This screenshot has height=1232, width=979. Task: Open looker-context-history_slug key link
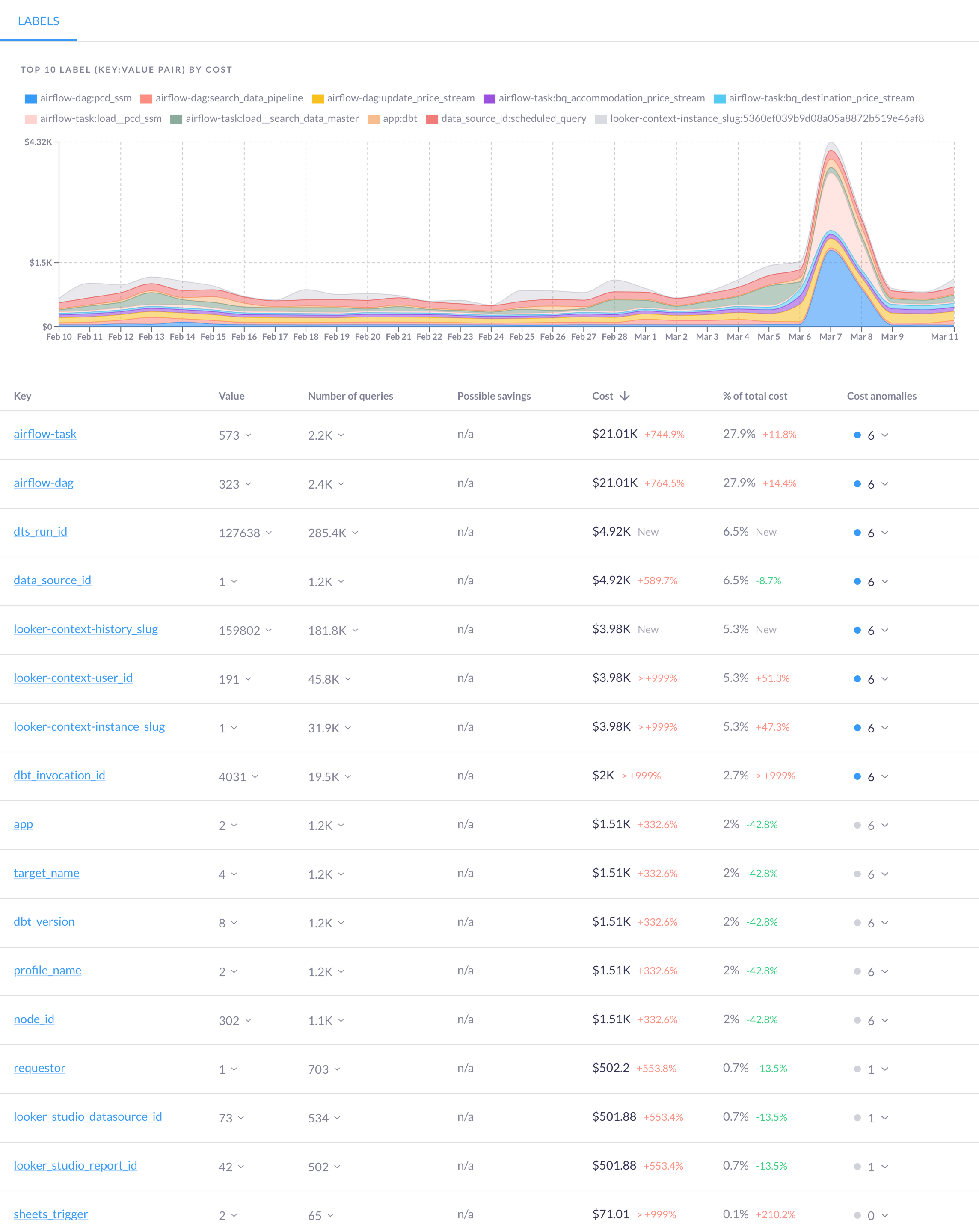click(x=86, y=629)
